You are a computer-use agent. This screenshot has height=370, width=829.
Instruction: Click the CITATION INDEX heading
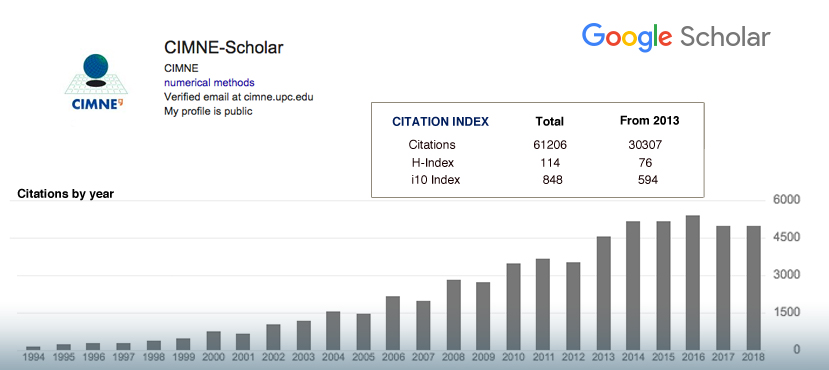coord(440,122)
